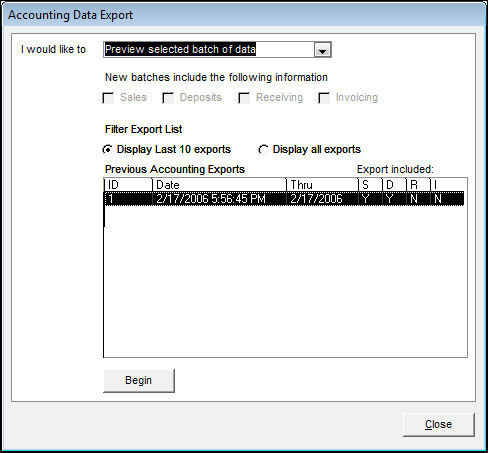The height and width of the screenshot is (453, 488).
Task: Click the R column header
Action: [x=418, y=185]
